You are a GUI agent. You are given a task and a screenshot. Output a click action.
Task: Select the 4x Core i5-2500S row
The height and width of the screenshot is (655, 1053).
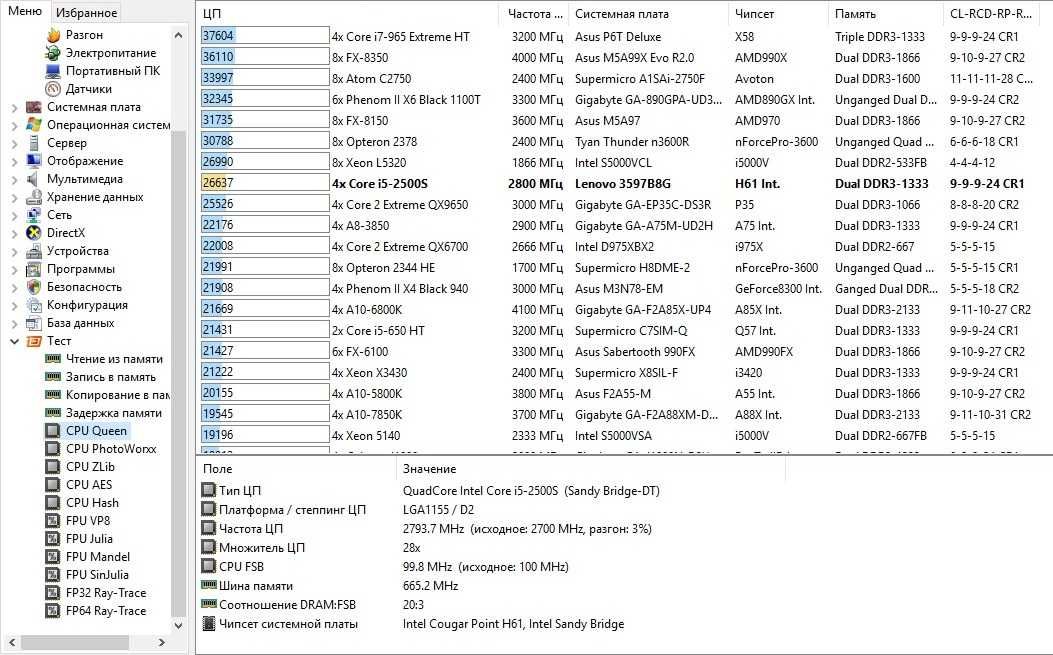click(618, 183)
